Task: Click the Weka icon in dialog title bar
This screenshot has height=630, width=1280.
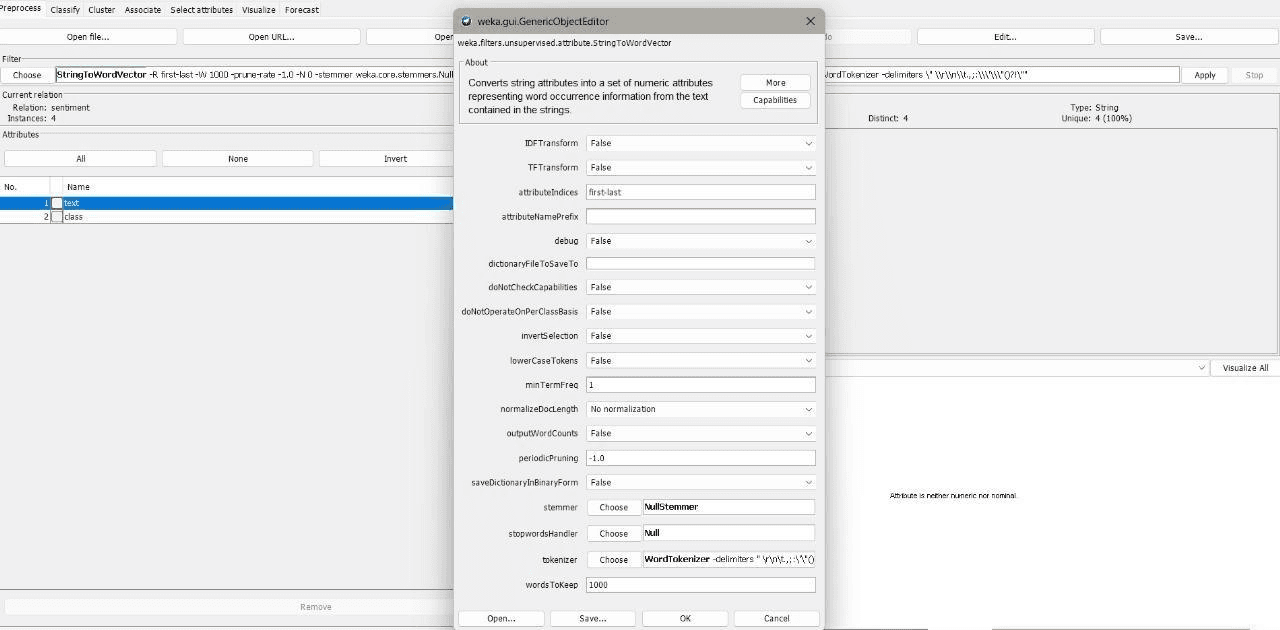Action: click(x=466, y=21)
